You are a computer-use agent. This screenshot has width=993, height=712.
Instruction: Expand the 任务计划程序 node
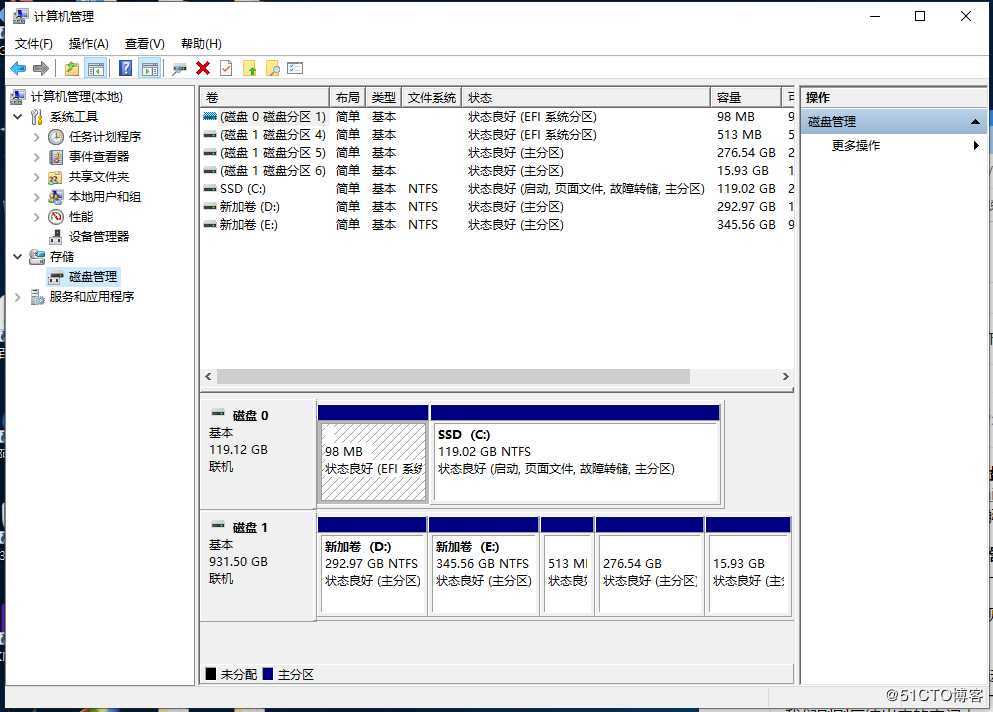36,137
